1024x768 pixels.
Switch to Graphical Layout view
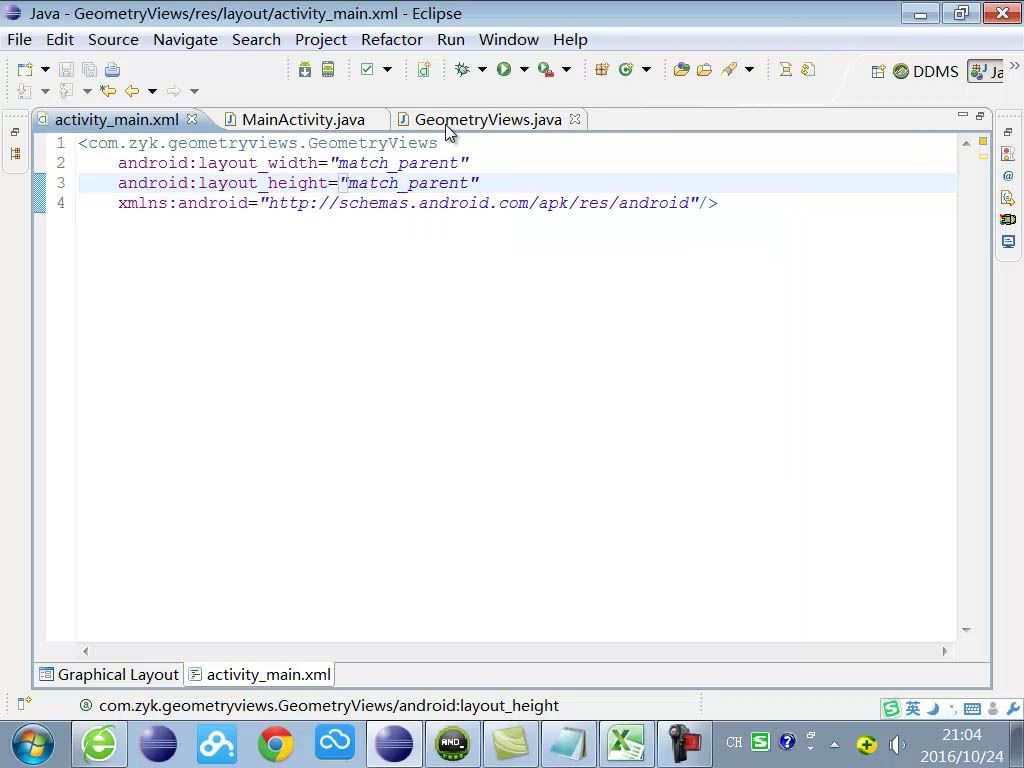pos(109,674)
